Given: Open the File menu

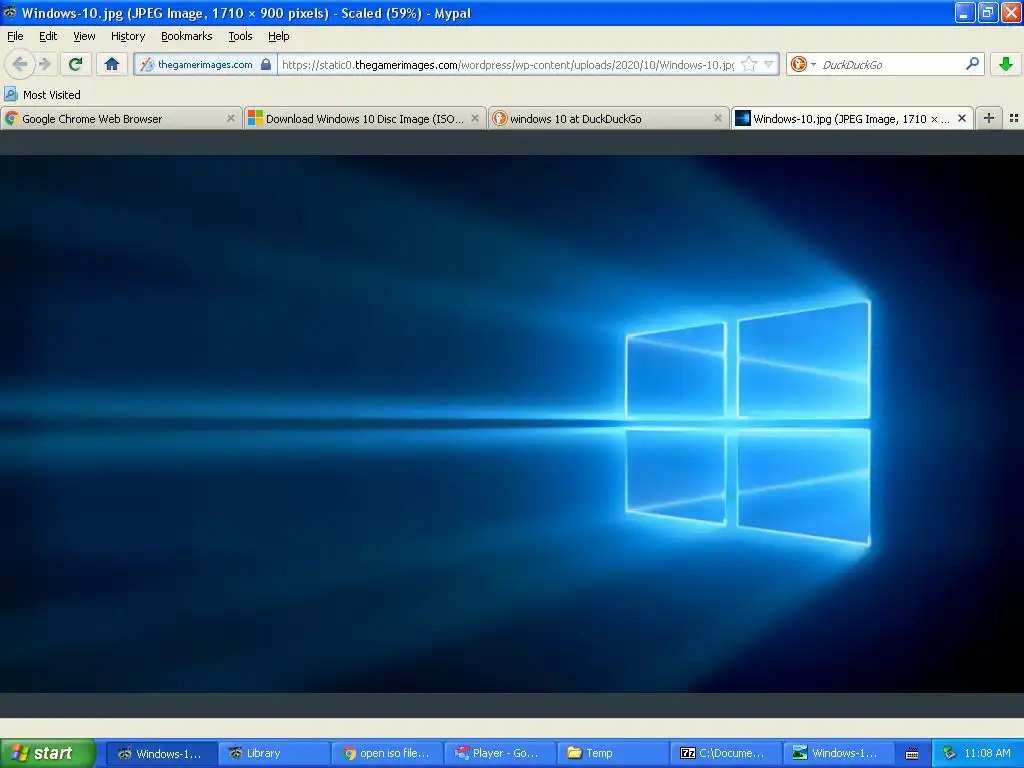Looking at the screenshot, I should [x=15, y=36].
